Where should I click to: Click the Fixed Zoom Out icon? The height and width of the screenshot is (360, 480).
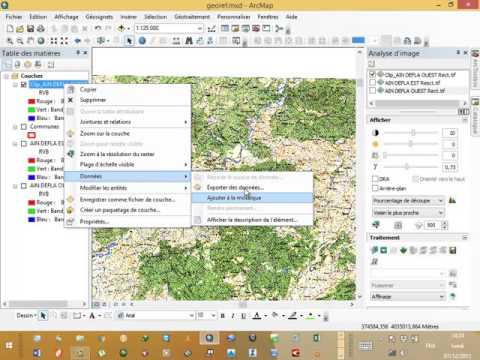click(x=64, y=41)
